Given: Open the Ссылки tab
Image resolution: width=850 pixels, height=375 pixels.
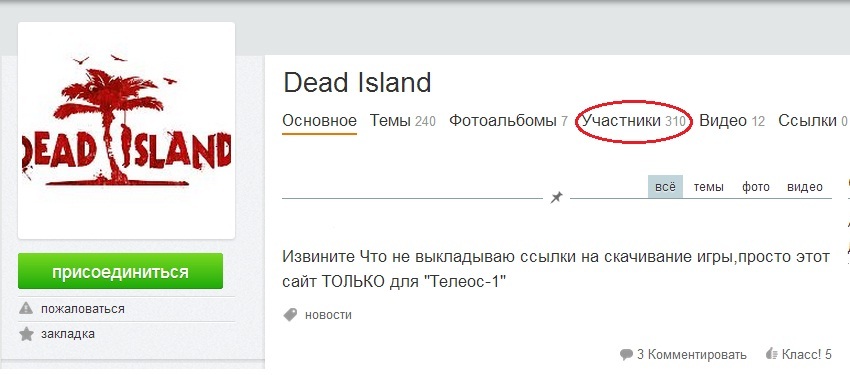Looking at the screenshot, I should tap(813, 121).
